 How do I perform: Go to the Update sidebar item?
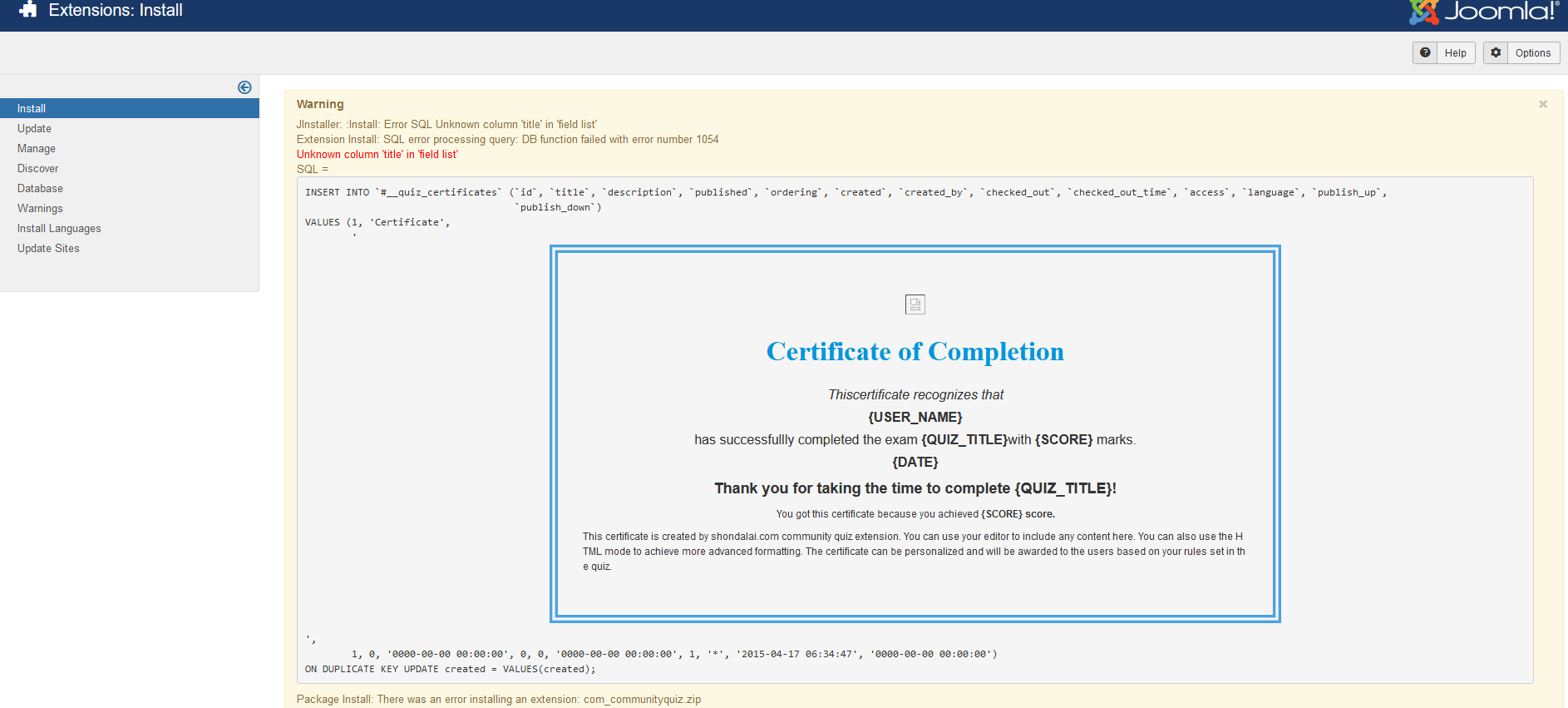34,129
